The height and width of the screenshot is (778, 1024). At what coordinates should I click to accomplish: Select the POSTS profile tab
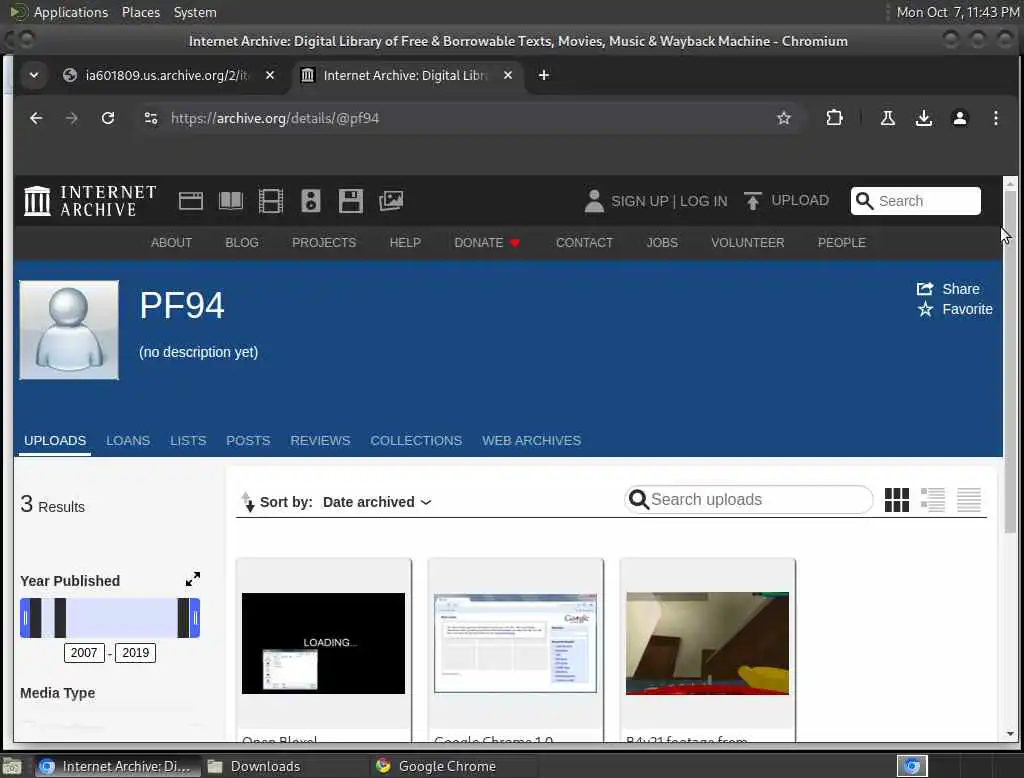click(x=248, y=440)
